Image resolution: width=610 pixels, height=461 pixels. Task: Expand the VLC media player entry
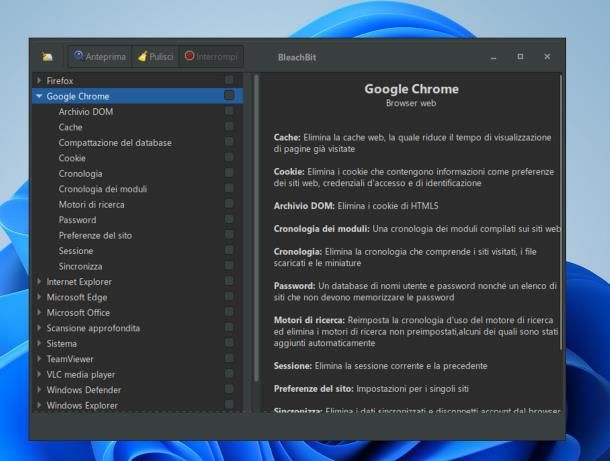pyautogui.click(x=39, y=374)
